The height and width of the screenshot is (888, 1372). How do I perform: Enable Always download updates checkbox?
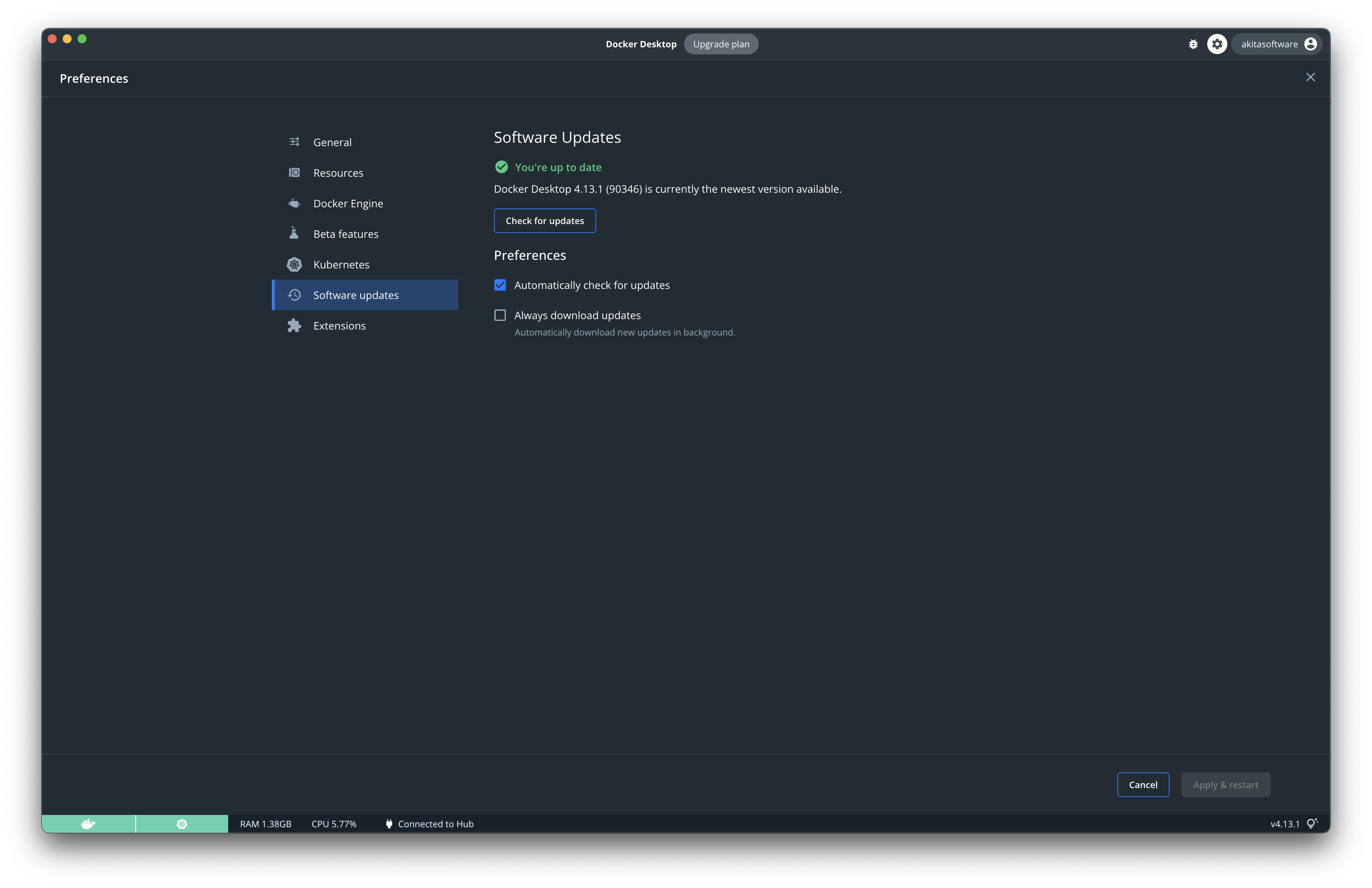click(500, 315)
